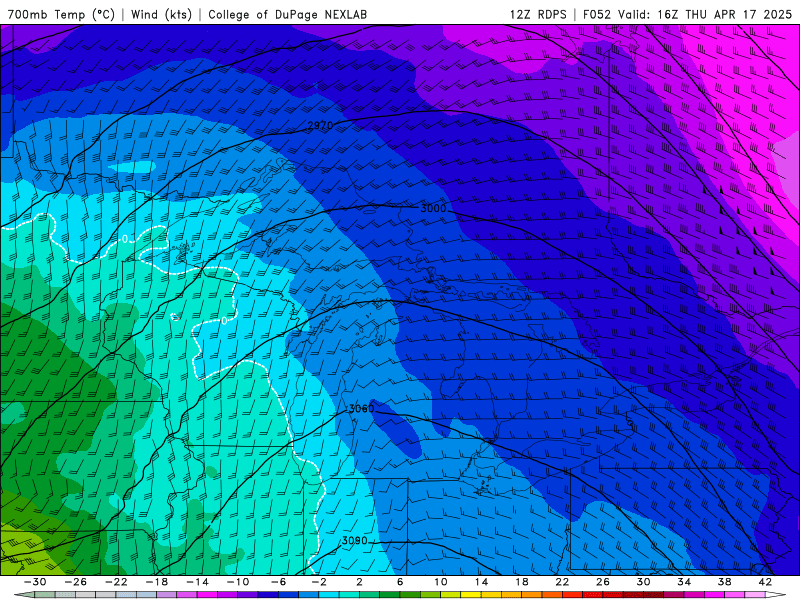Pick the yellow swatch in the color bar

(471, 595)
